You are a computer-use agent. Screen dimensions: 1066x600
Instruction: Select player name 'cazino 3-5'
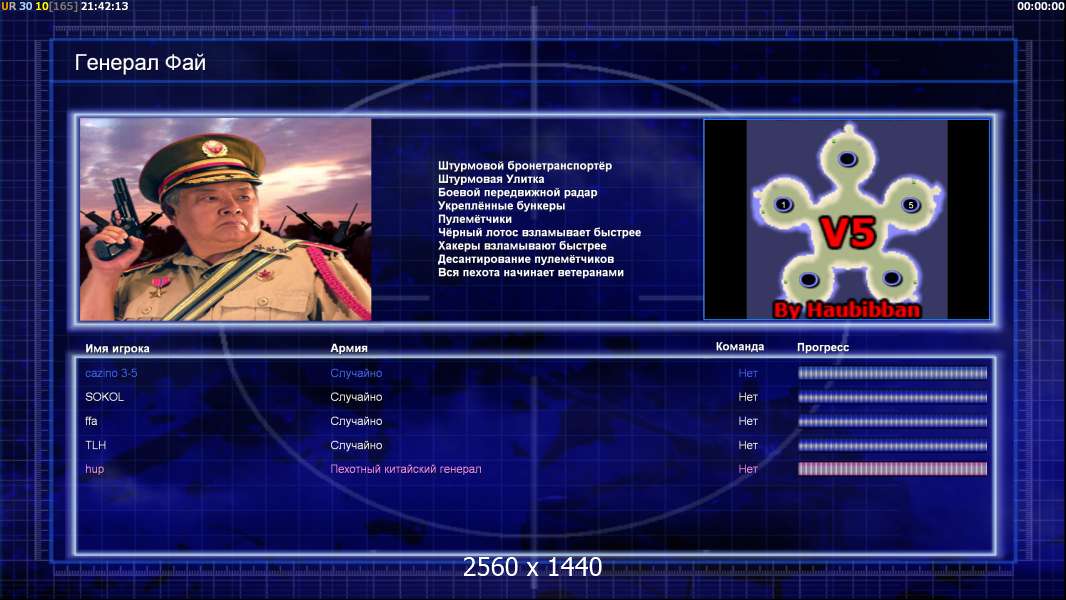pyautogui.click(x=111, y=373)
